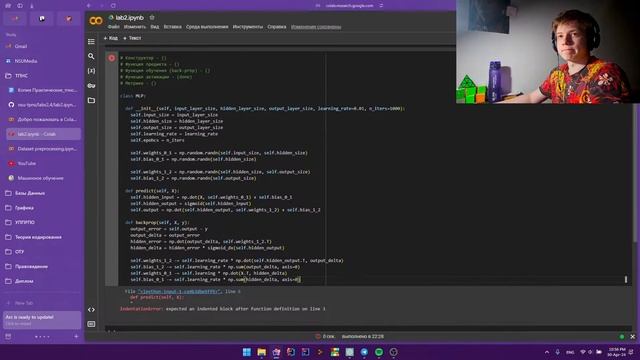This screenshot has width=640, height=360.
Task: Expand ОТУ folder in sidebar
Action: click(x=43, y=252)
